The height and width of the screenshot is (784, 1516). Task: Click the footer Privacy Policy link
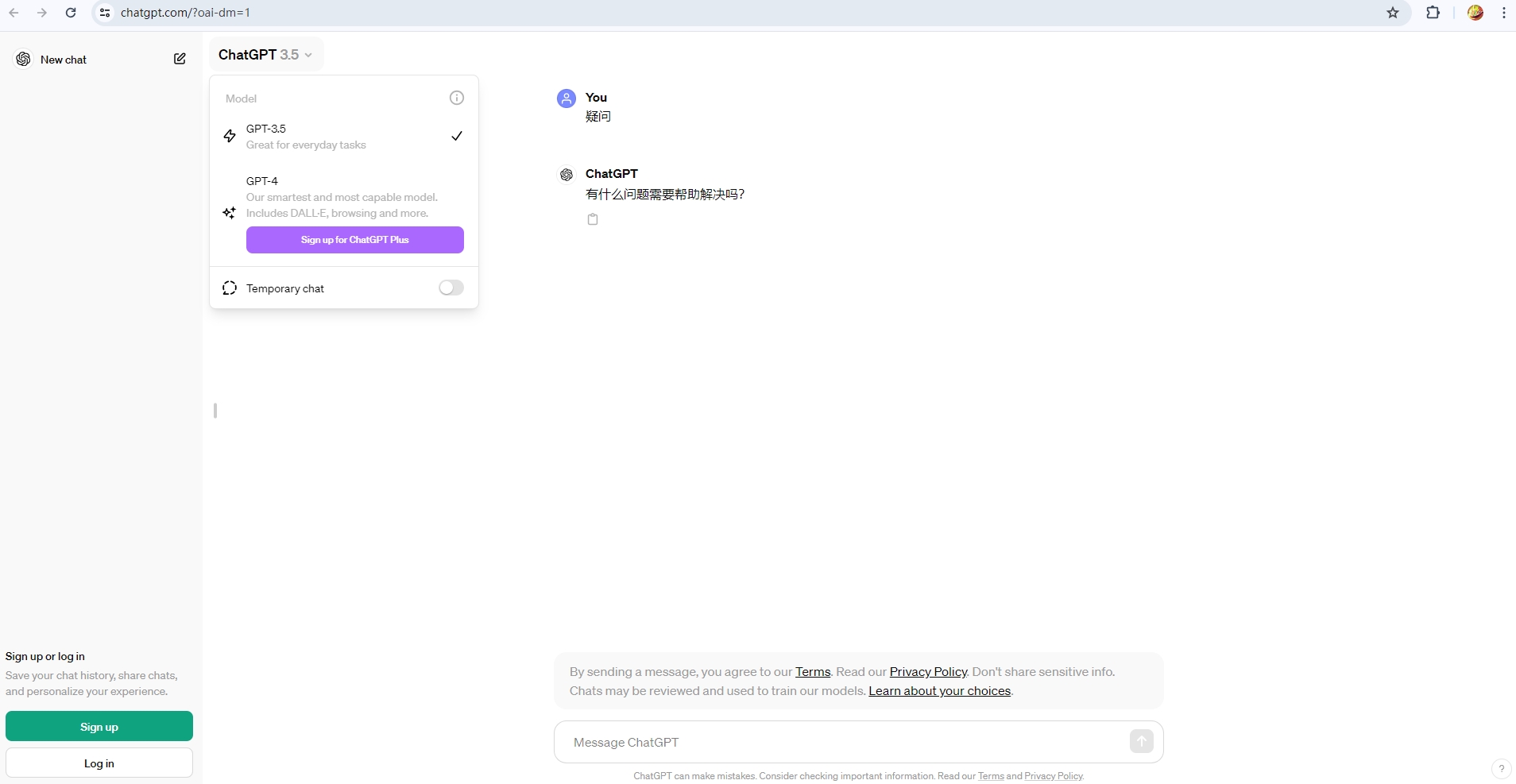point(1054,776)
